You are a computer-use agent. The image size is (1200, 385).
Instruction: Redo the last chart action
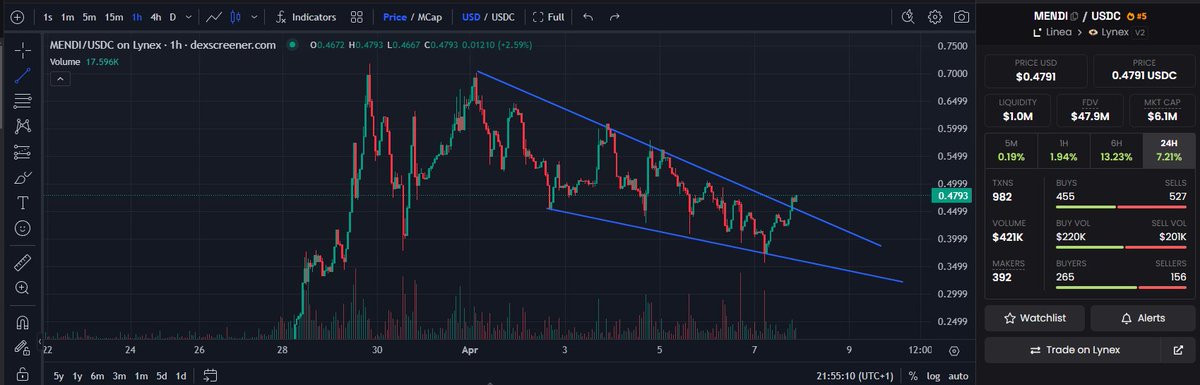[x=615, y=17]
